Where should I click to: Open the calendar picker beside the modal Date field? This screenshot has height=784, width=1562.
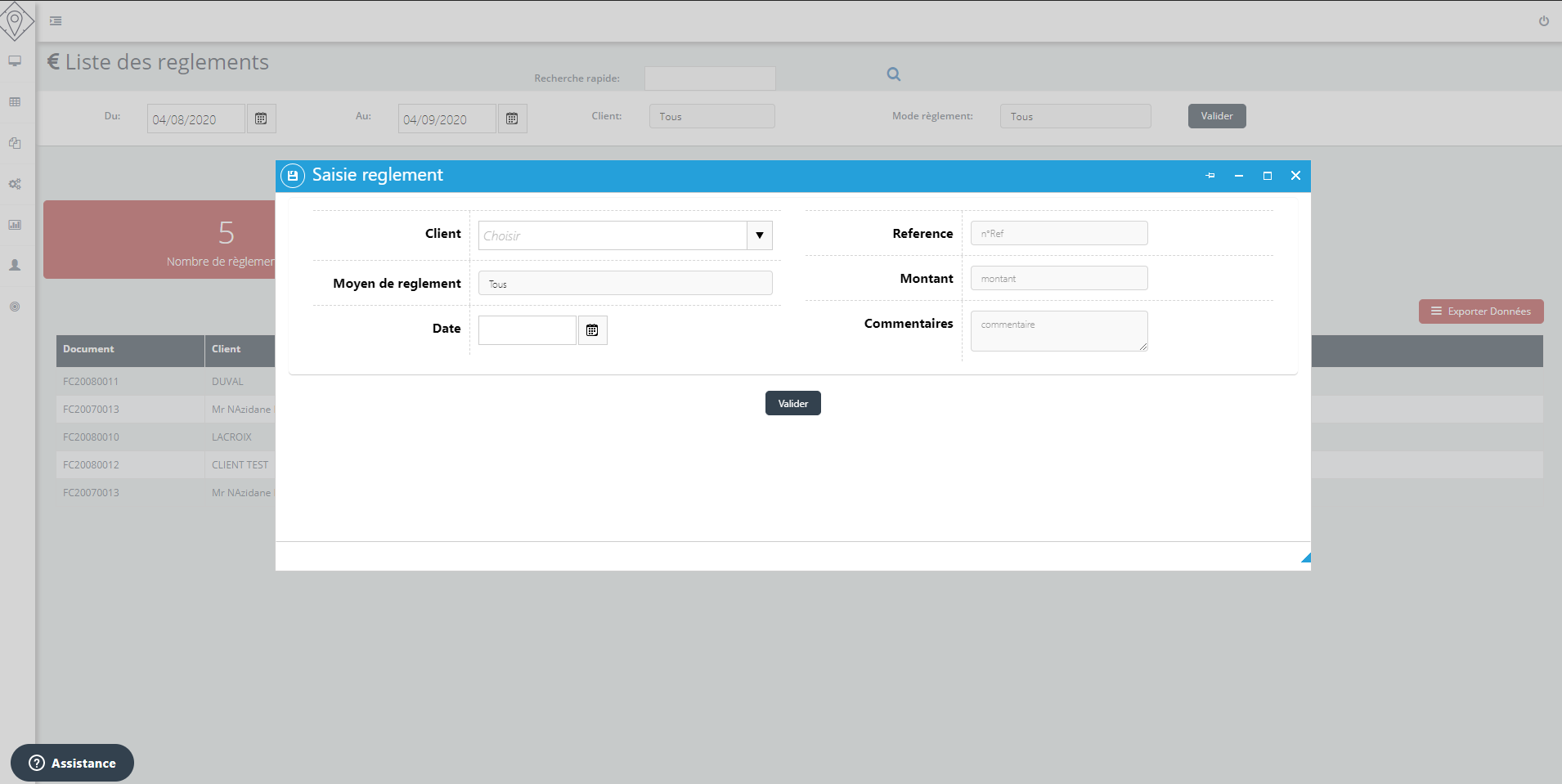(592, 330)
